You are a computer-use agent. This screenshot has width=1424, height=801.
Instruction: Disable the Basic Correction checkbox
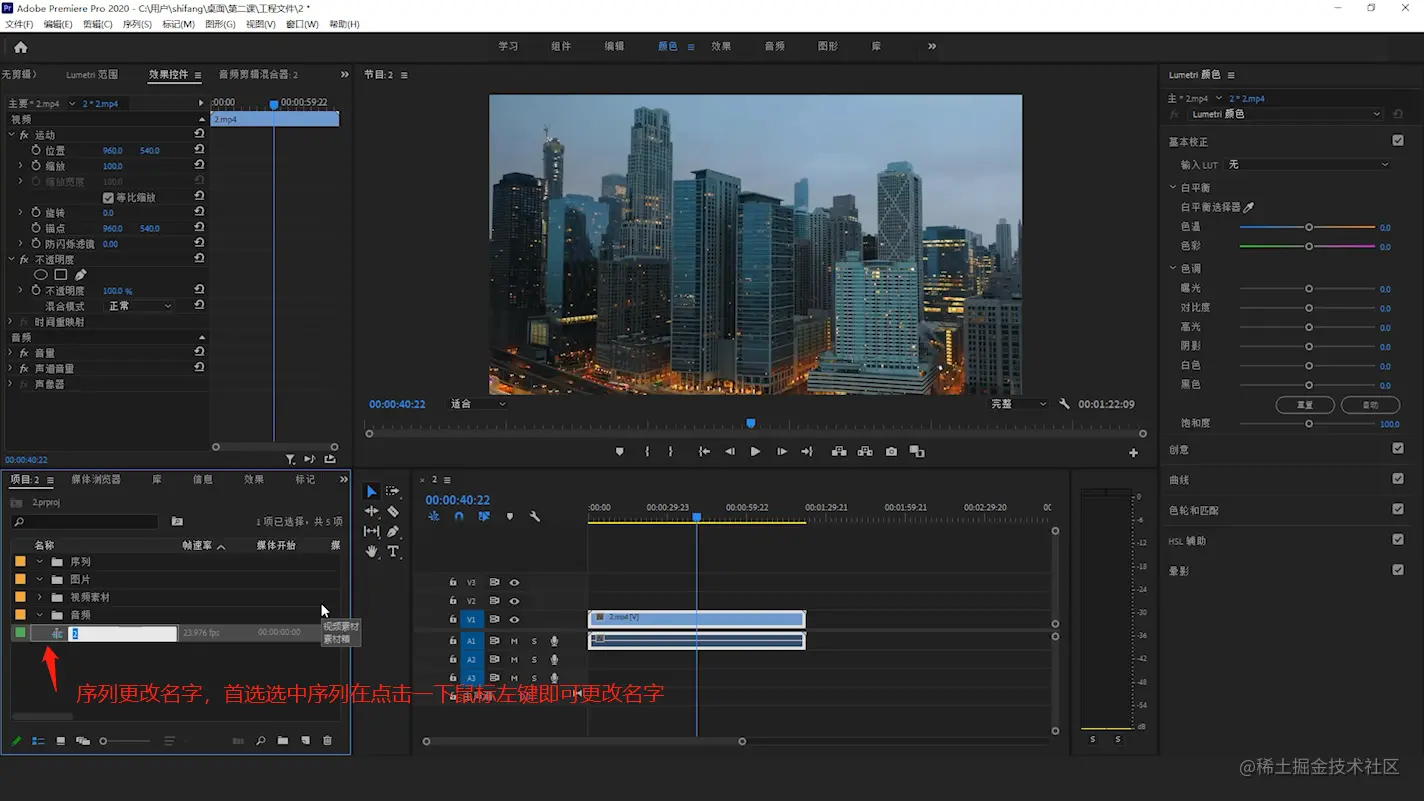[1397, 141]
